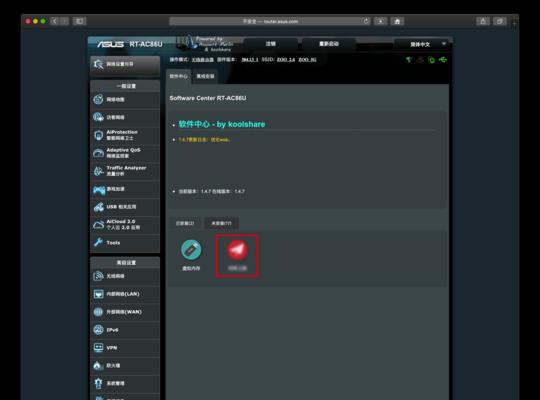Viewport: 540px width, 400px height.
Task: Open the Tools wrench item
Action: [125, 243]
